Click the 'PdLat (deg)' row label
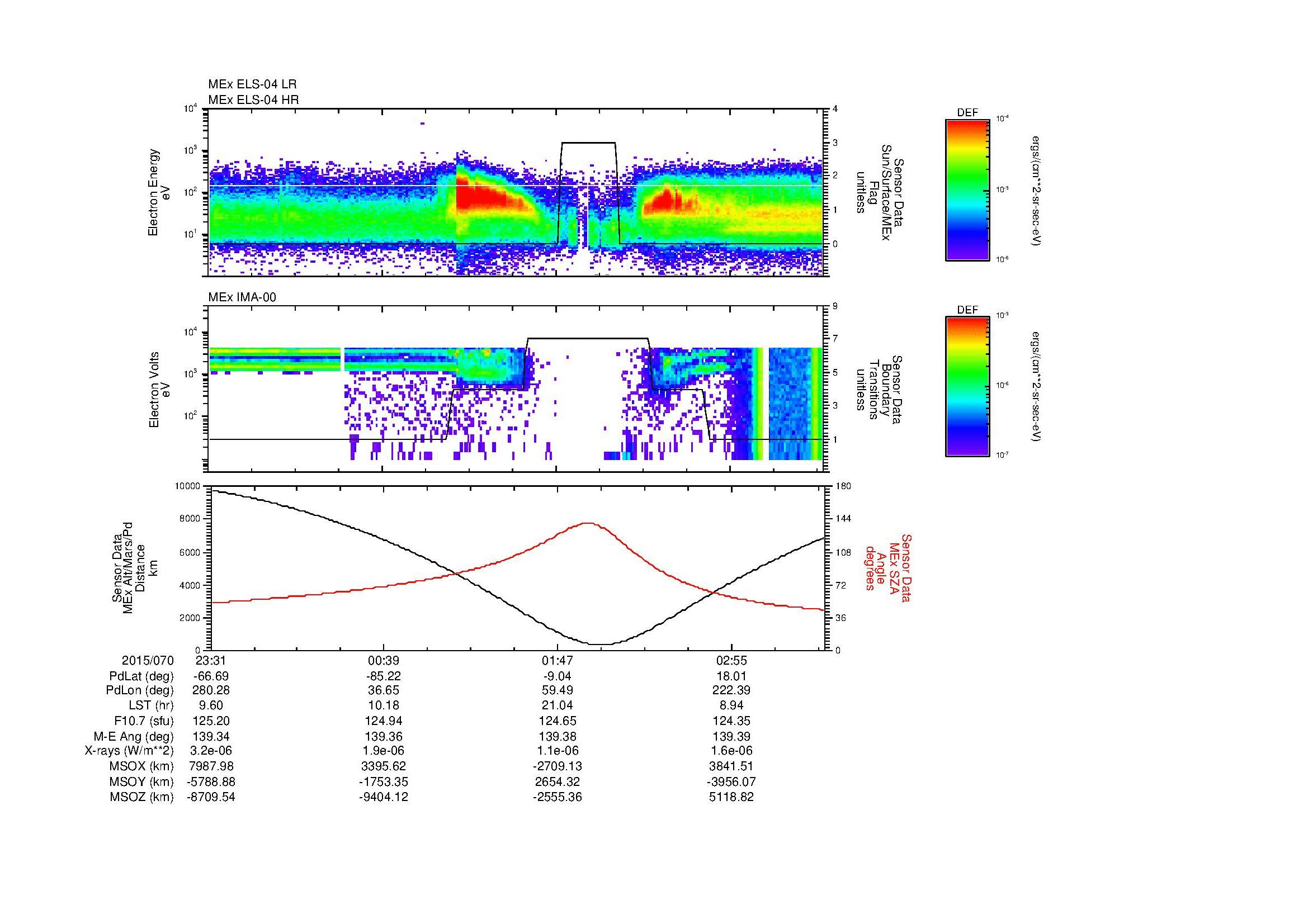 (141, 676)
